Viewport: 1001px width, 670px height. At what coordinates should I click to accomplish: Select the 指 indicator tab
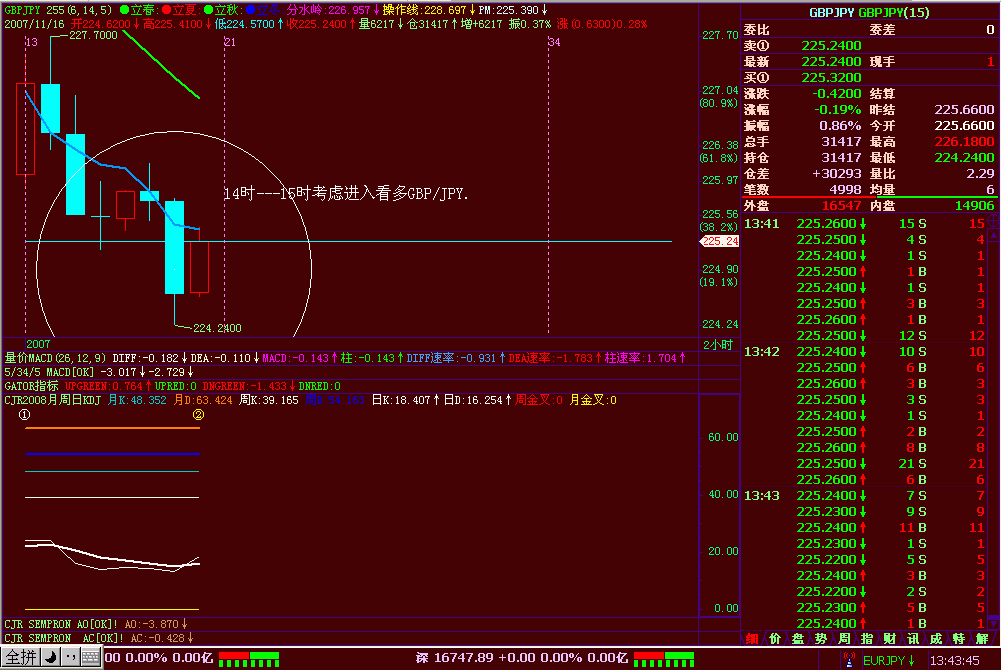pyautogui.click(x=867, y=639)
